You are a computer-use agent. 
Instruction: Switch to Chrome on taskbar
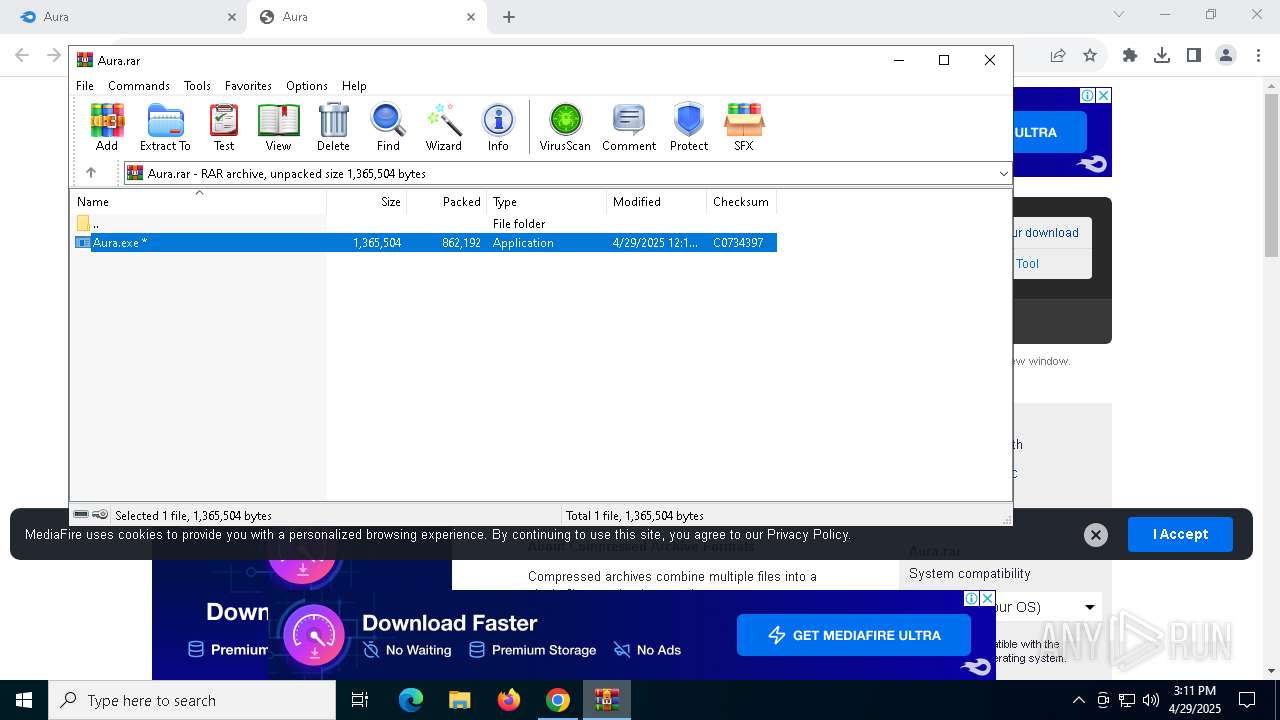(558, 700)
